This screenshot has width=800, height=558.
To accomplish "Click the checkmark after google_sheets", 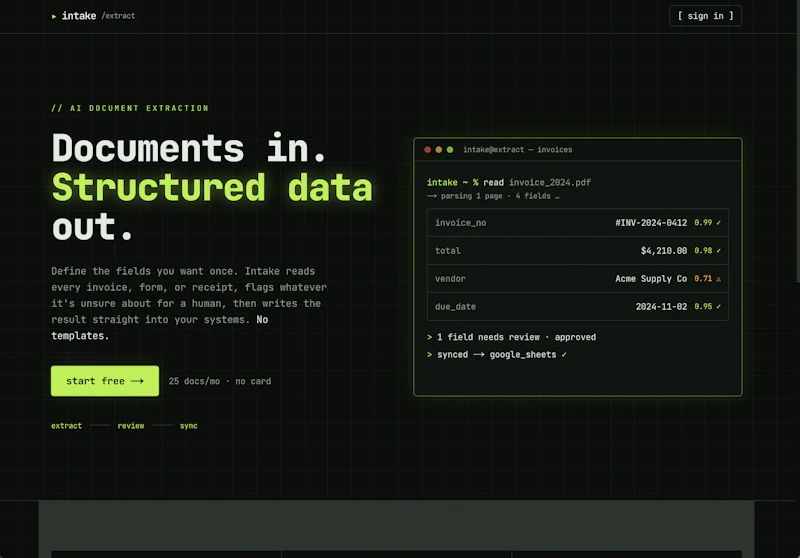I will pyautogui.click(x=564, y=354).
